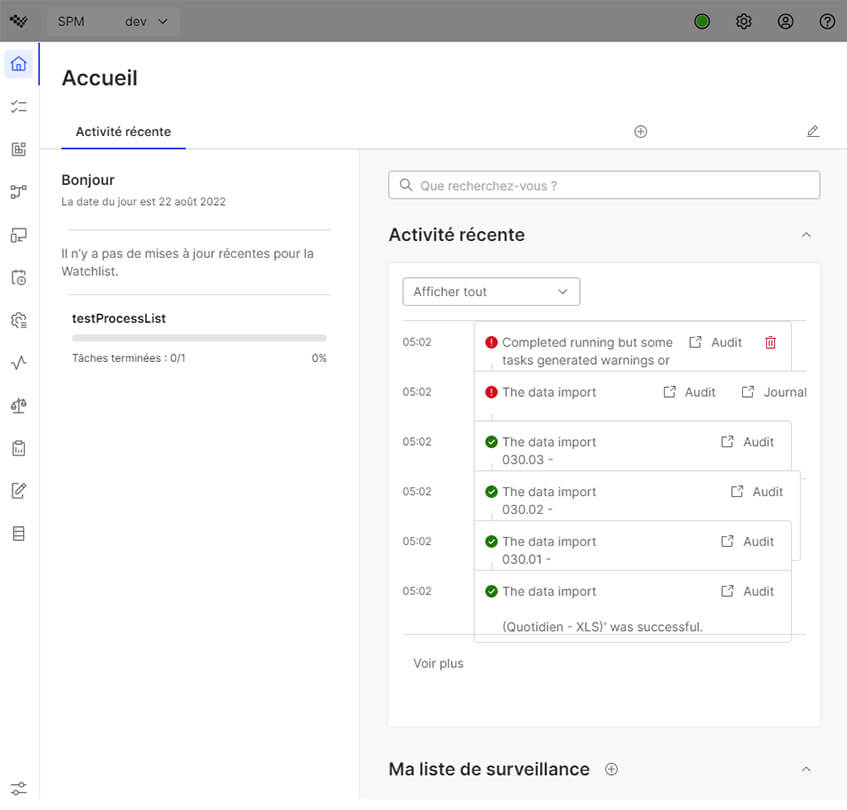Collapse the 'Ma liste de surveillance' section
The width and height of the screenshot is (847, 810).
tap(806, 769)
